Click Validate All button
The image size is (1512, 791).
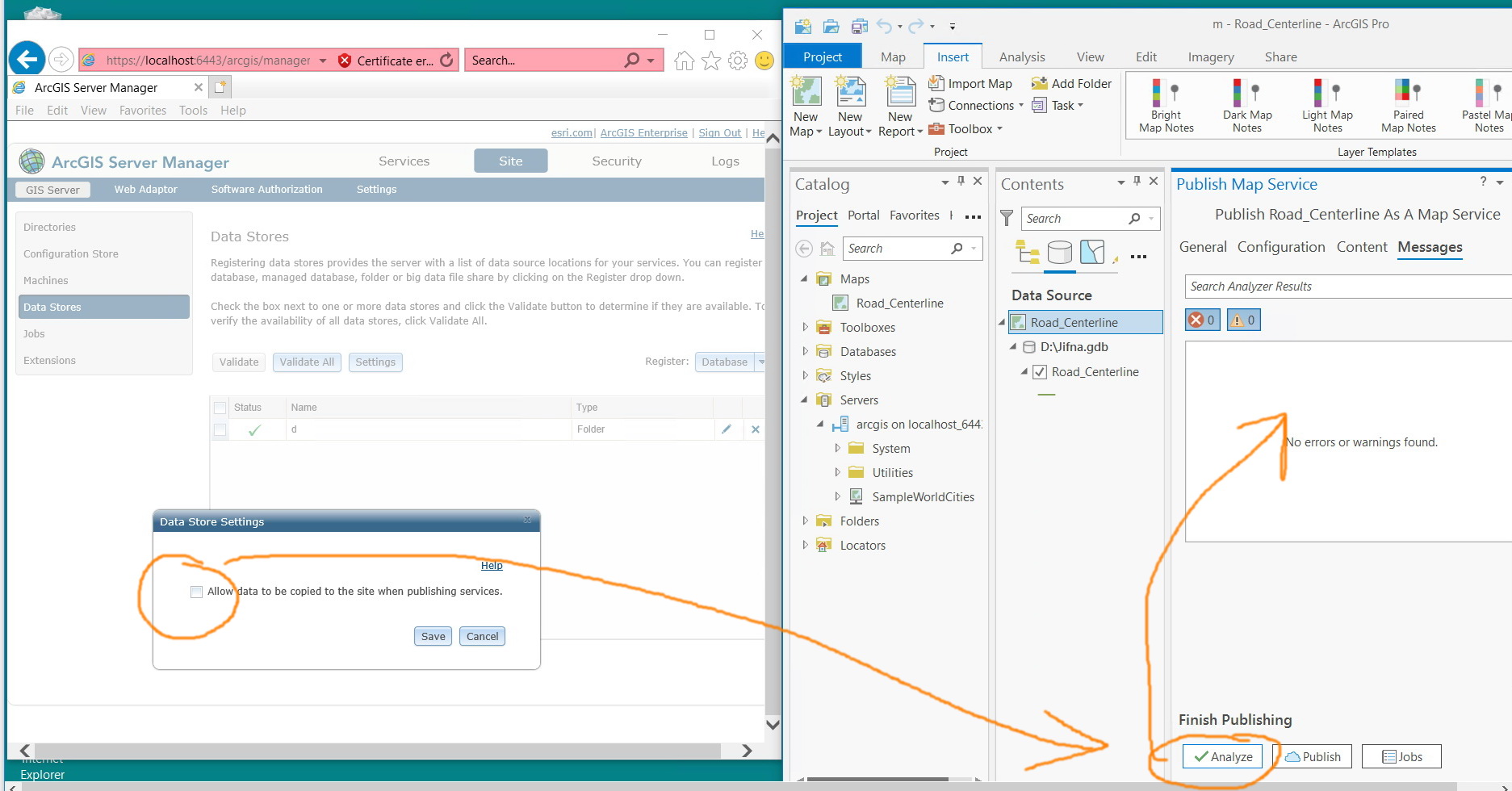pos(307,362)
